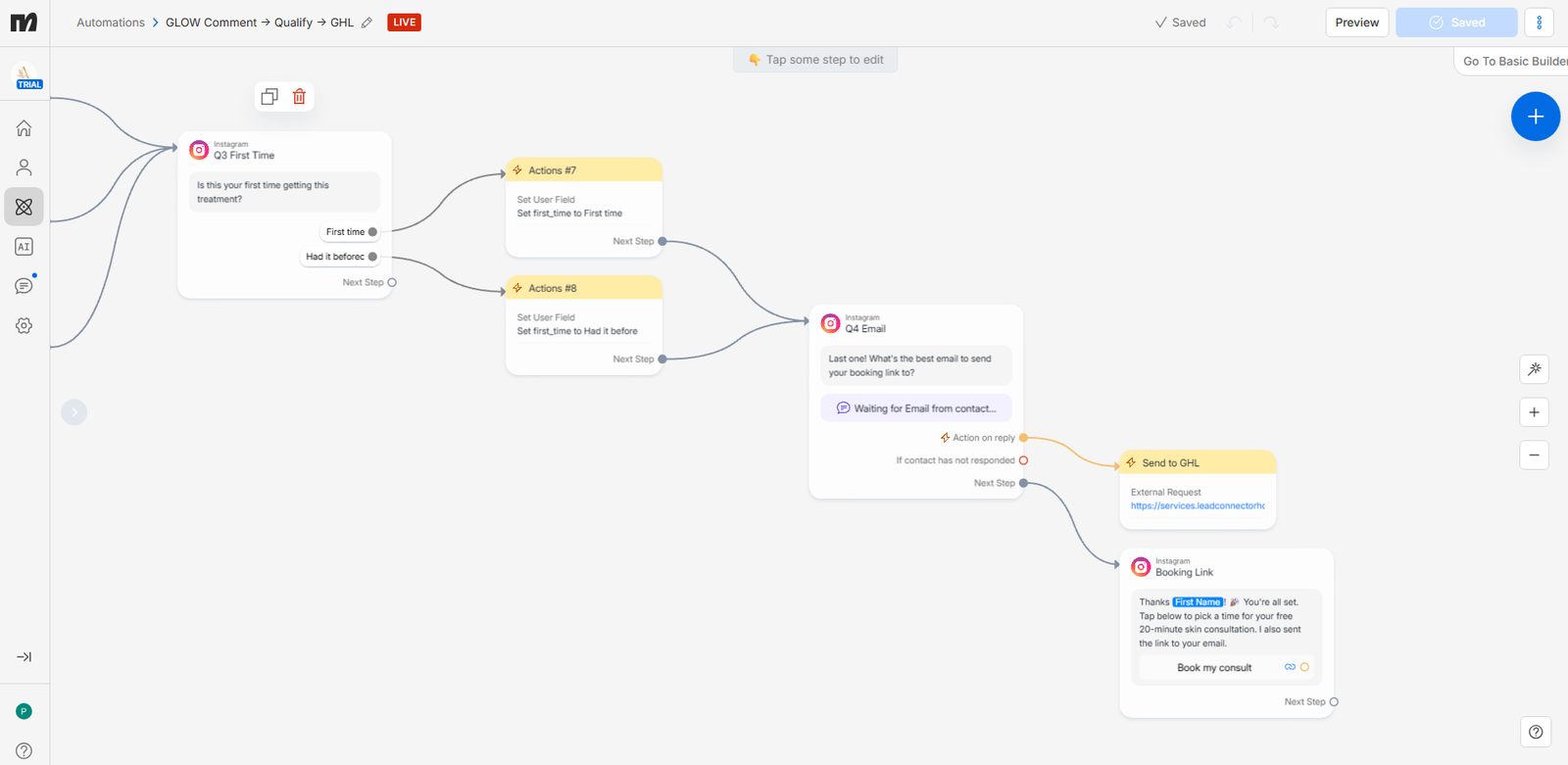Add a new step with blue plus

1536,117
